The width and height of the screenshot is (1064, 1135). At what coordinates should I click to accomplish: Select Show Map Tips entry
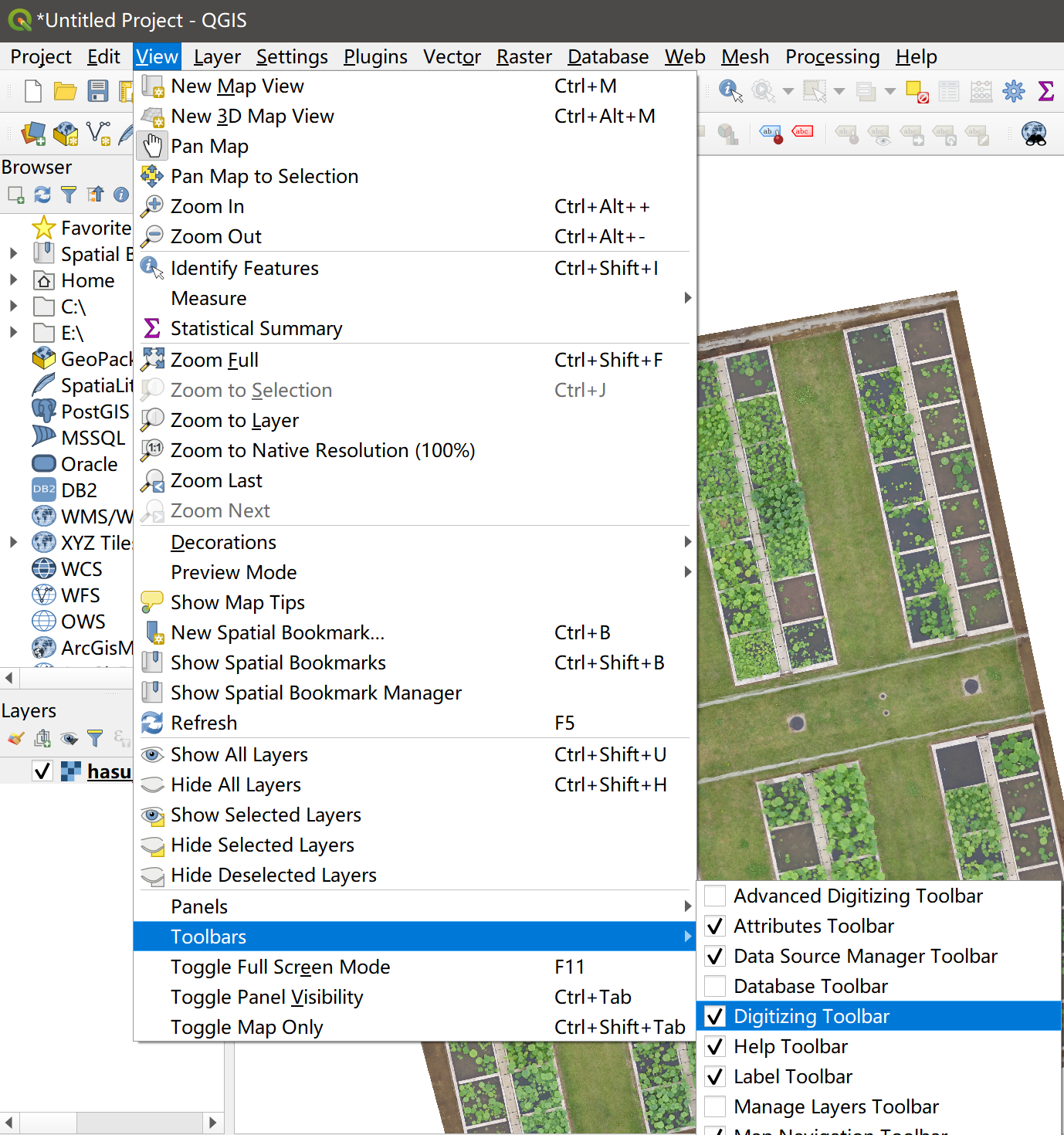[415, 602]
